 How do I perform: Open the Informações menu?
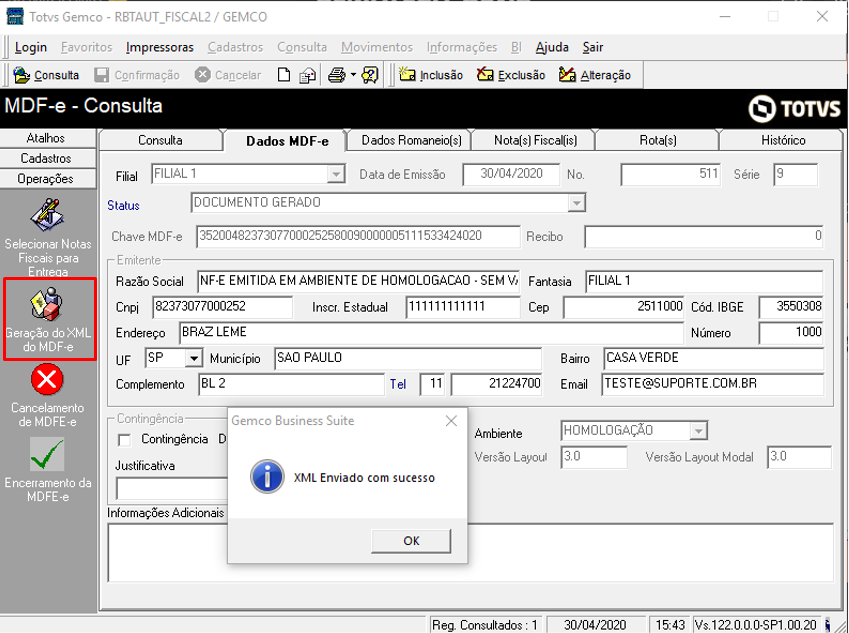click(x=462, y=48)
